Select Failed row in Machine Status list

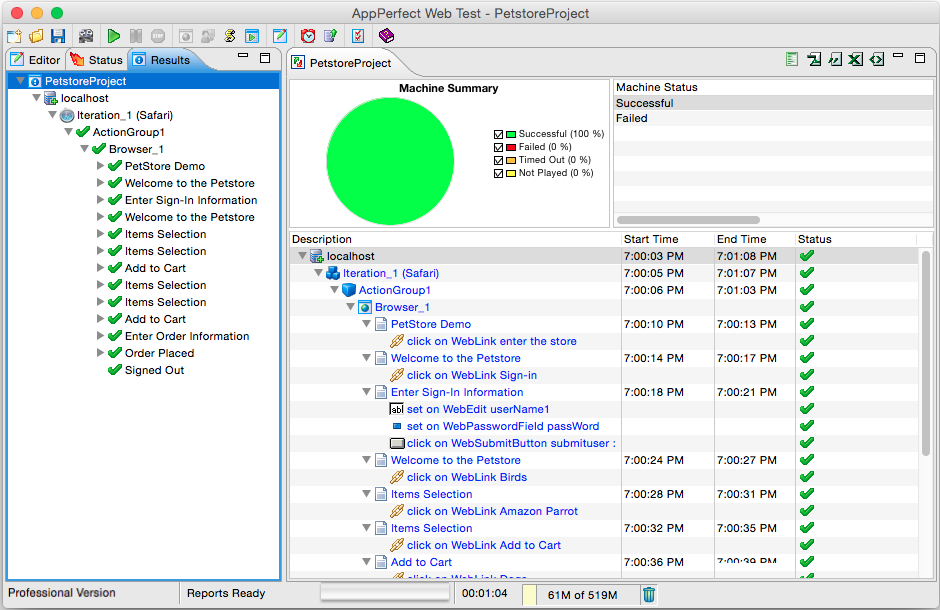tap(773, 118)
